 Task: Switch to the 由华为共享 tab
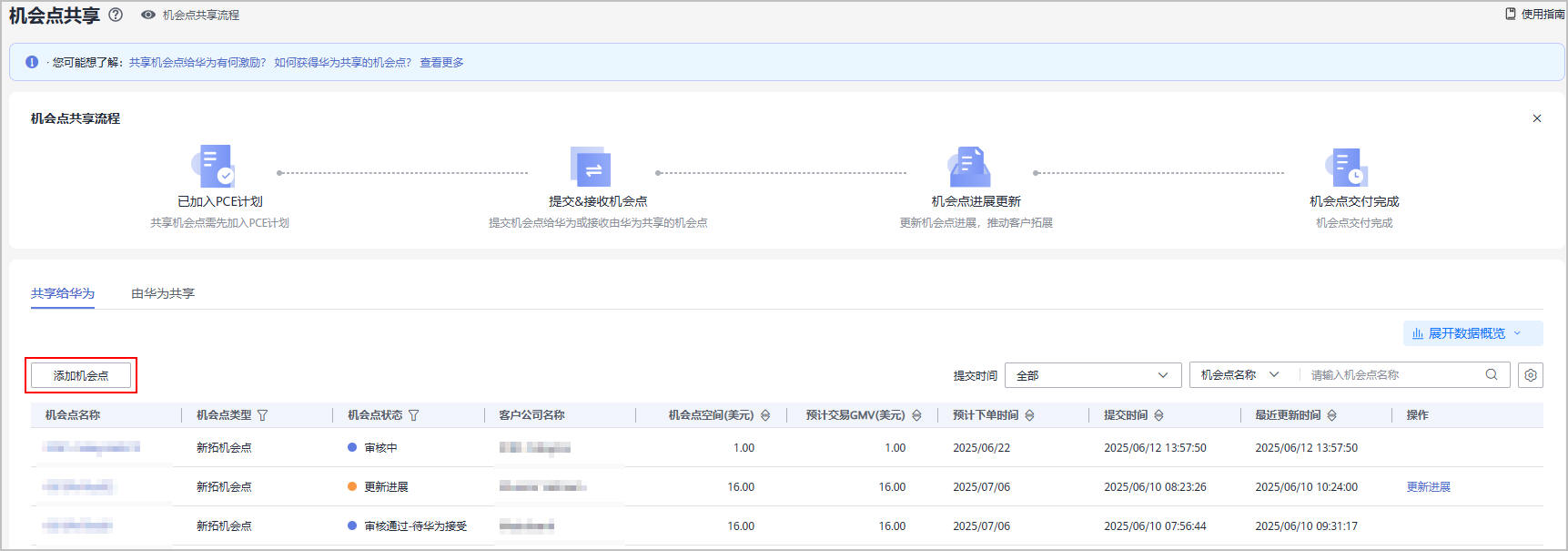(163, 293)
